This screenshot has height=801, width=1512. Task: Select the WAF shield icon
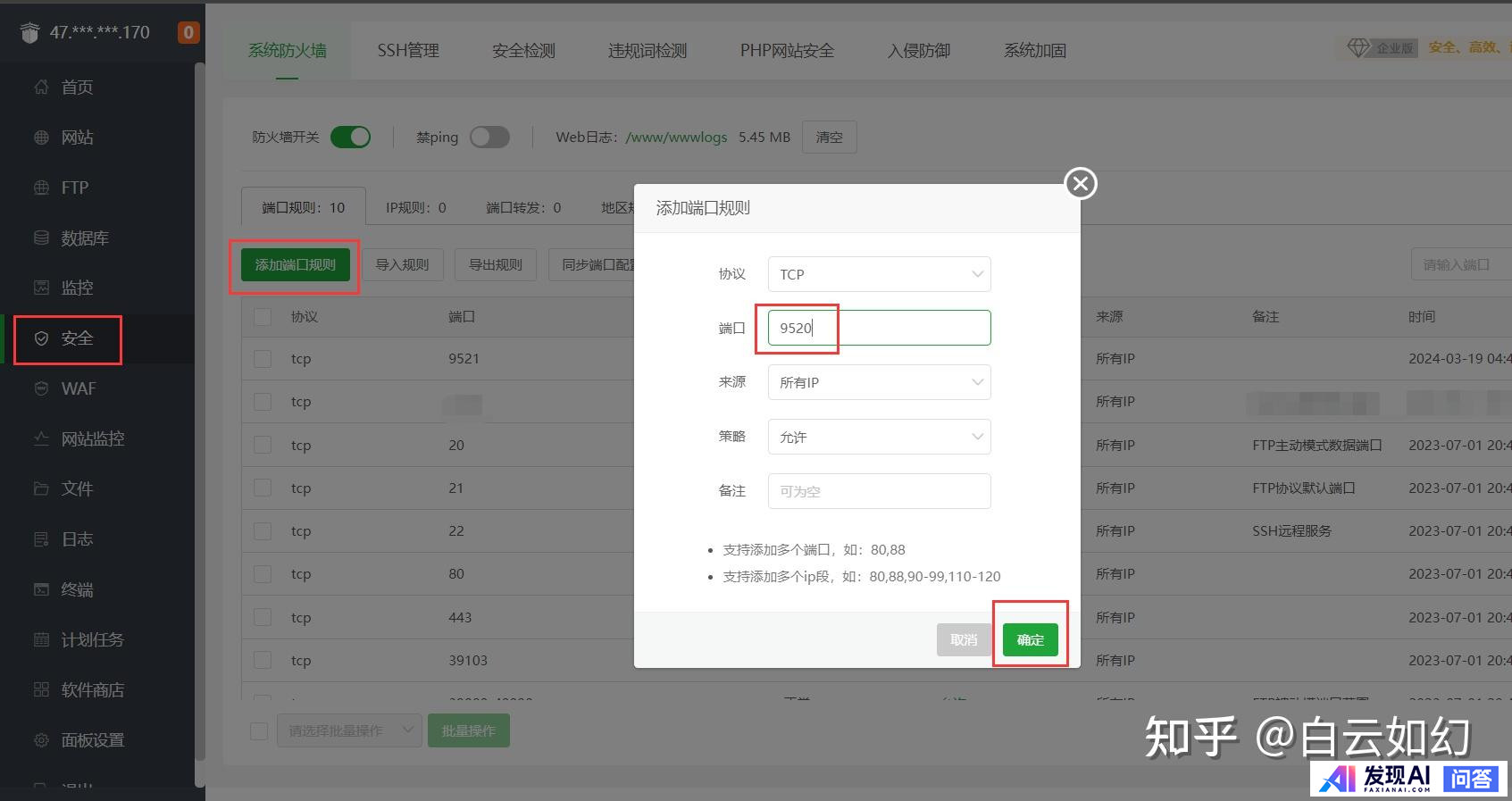click(41, 388)
